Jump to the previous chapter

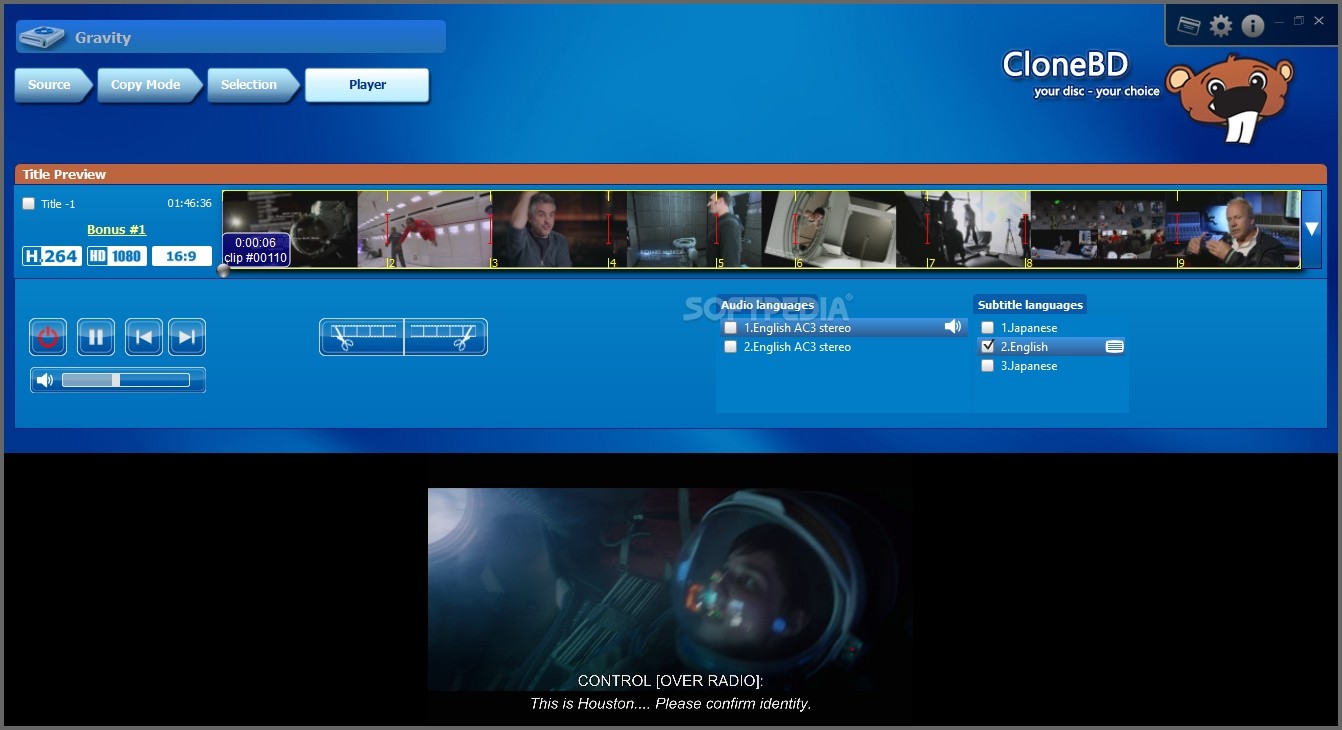pos(144,337)
